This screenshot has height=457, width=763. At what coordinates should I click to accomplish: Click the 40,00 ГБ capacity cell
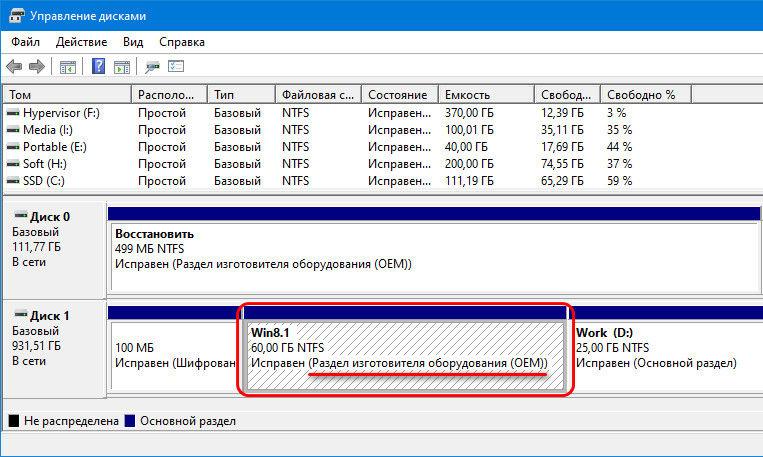[x=466, y=147]
